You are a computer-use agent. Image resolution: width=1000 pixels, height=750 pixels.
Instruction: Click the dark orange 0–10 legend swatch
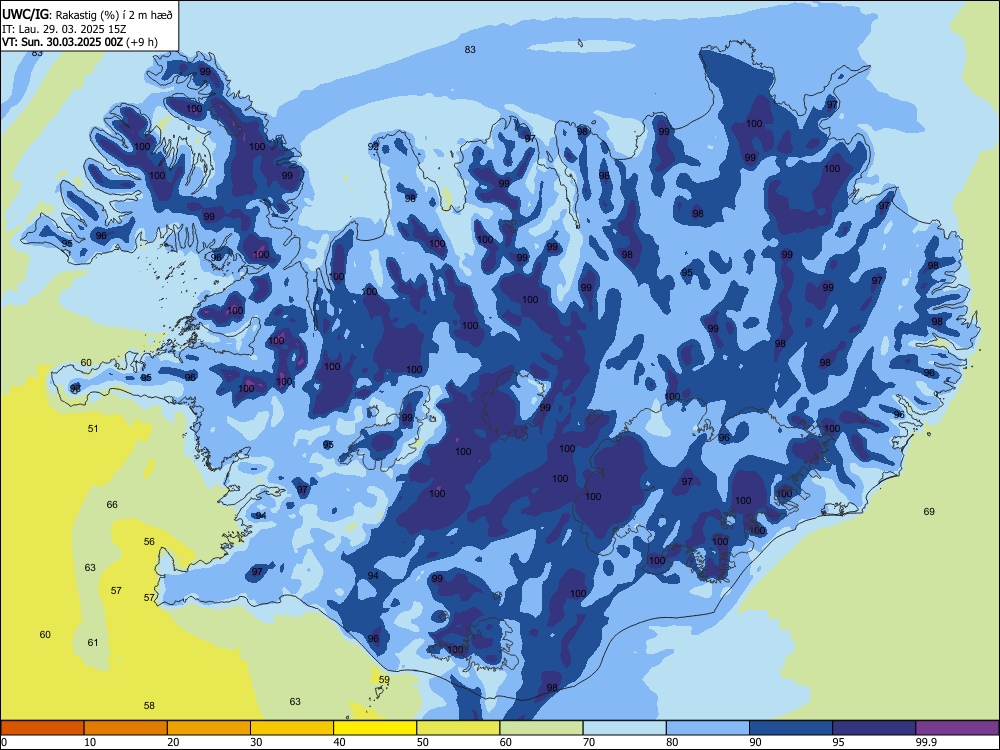click(42, 728)
